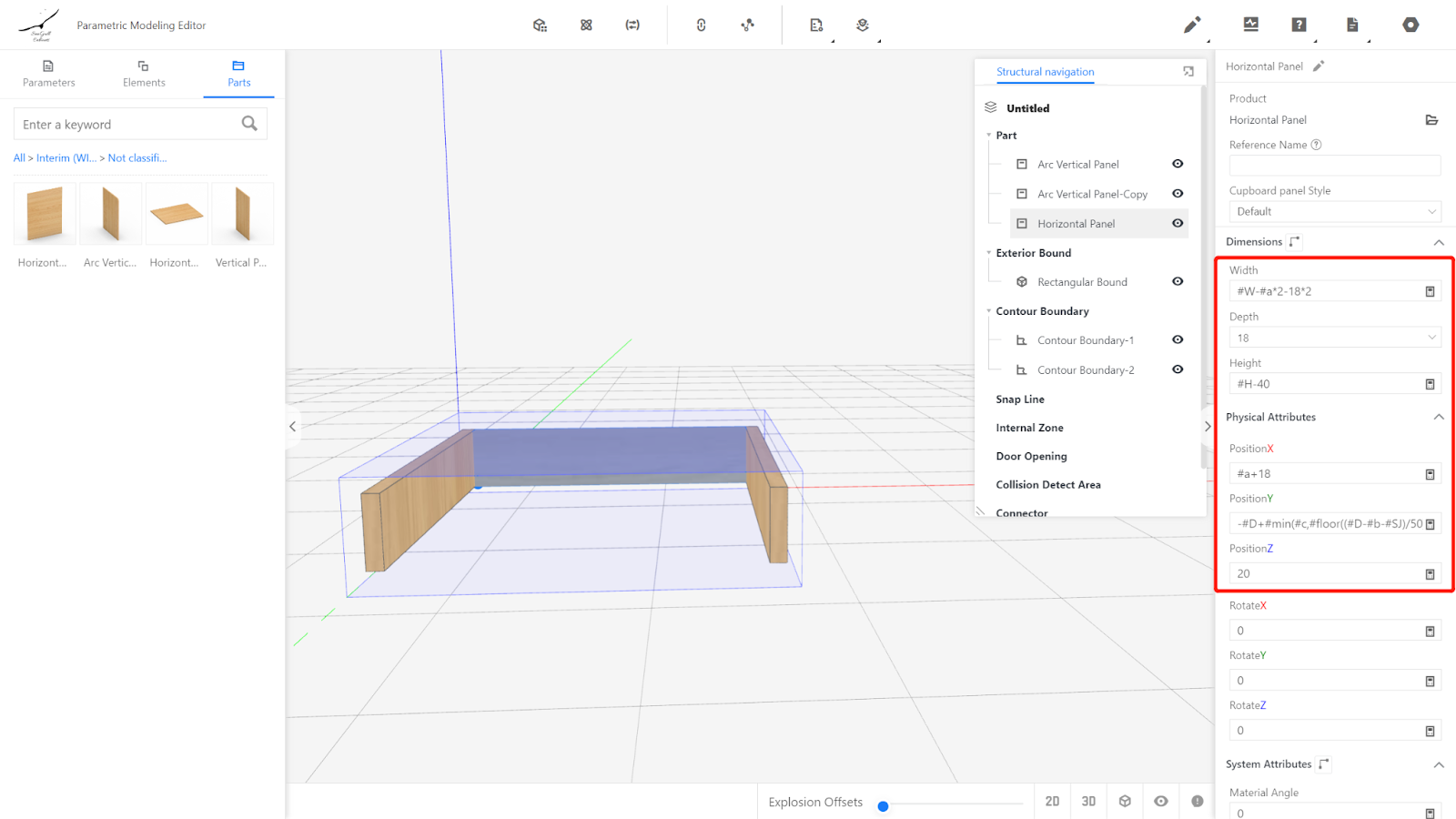Switch to 2D view mode
The height and width of the screenshot is (819, 1456).
pos(1052,802)
